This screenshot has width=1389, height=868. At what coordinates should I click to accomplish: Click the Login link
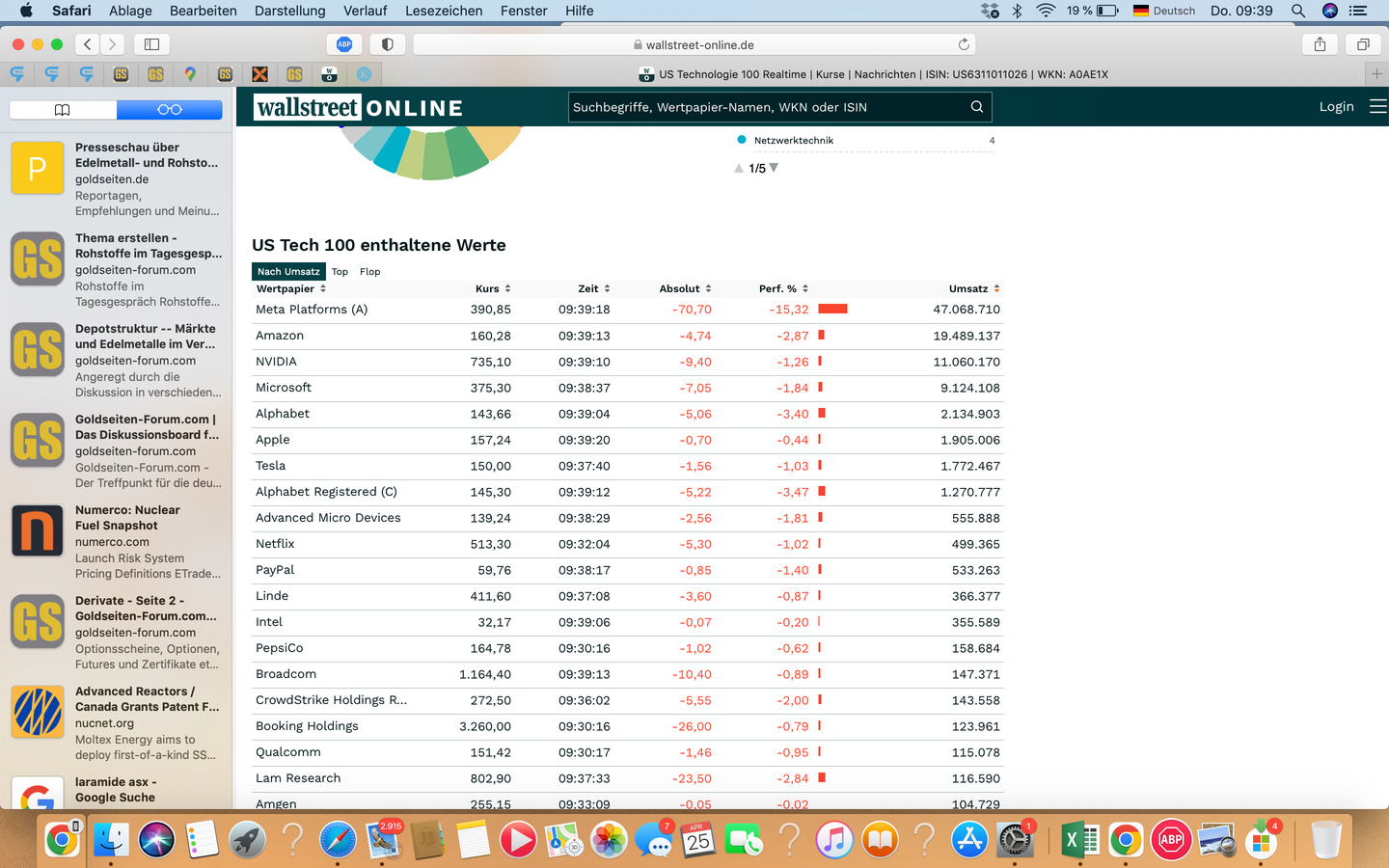[1336, 107]
